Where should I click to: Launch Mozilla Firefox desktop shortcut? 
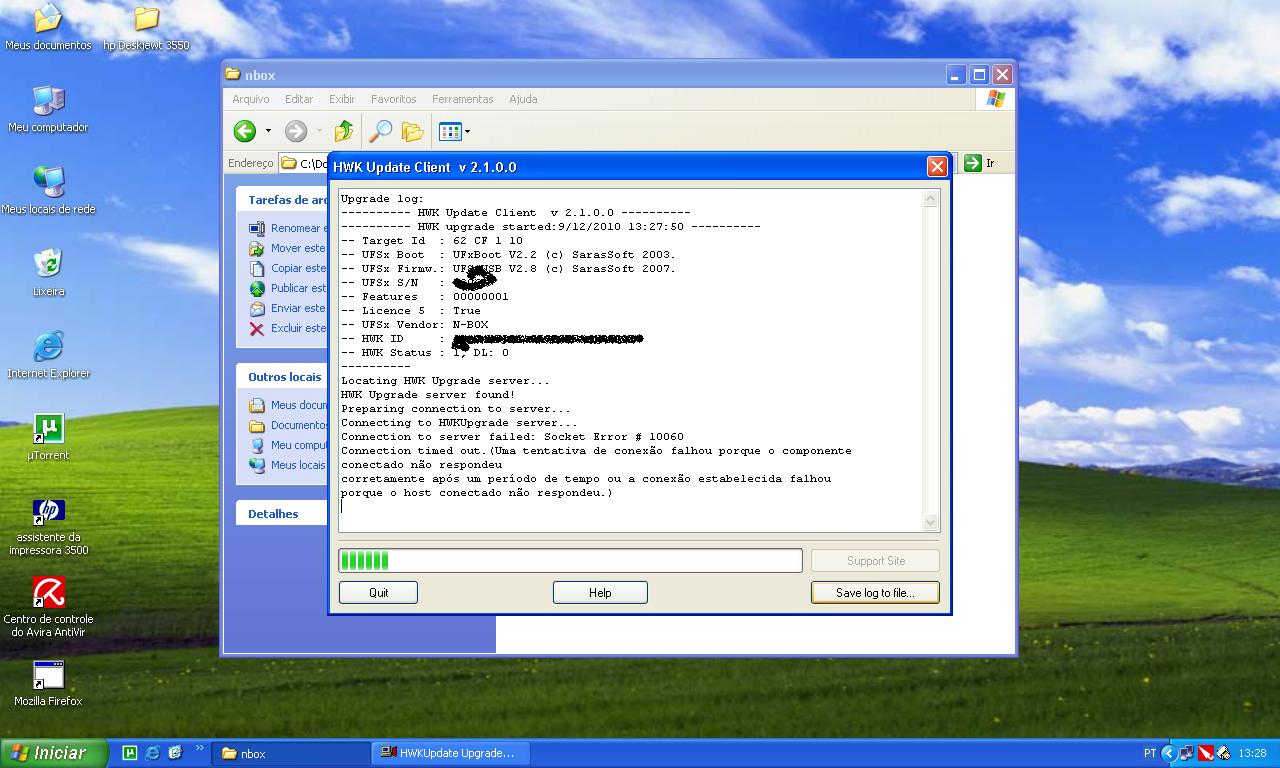(x=48, y=684)
